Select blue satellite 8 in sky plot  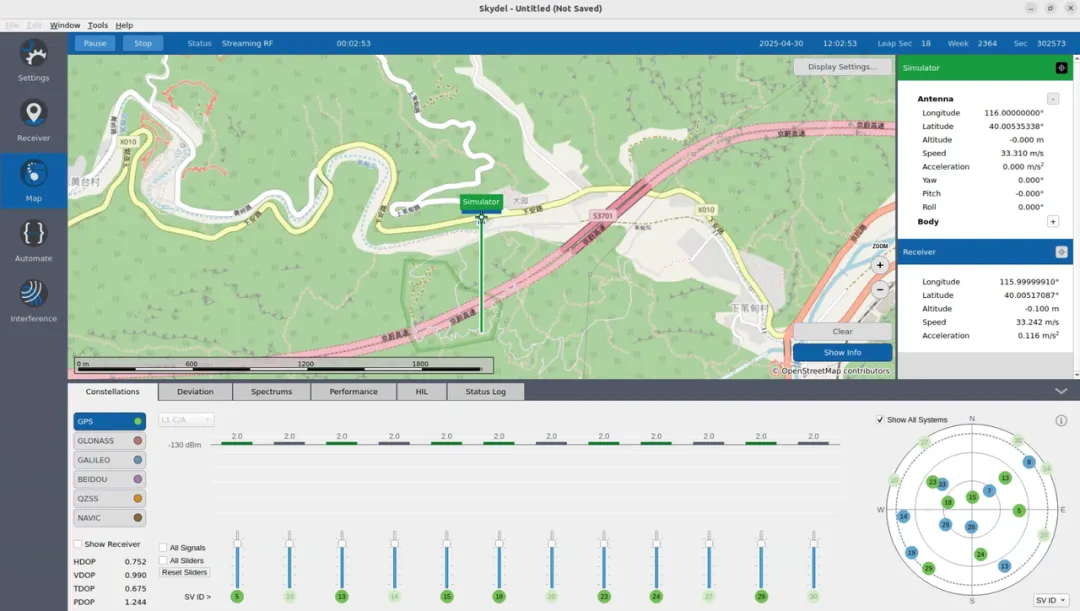tap(1029, 462)
